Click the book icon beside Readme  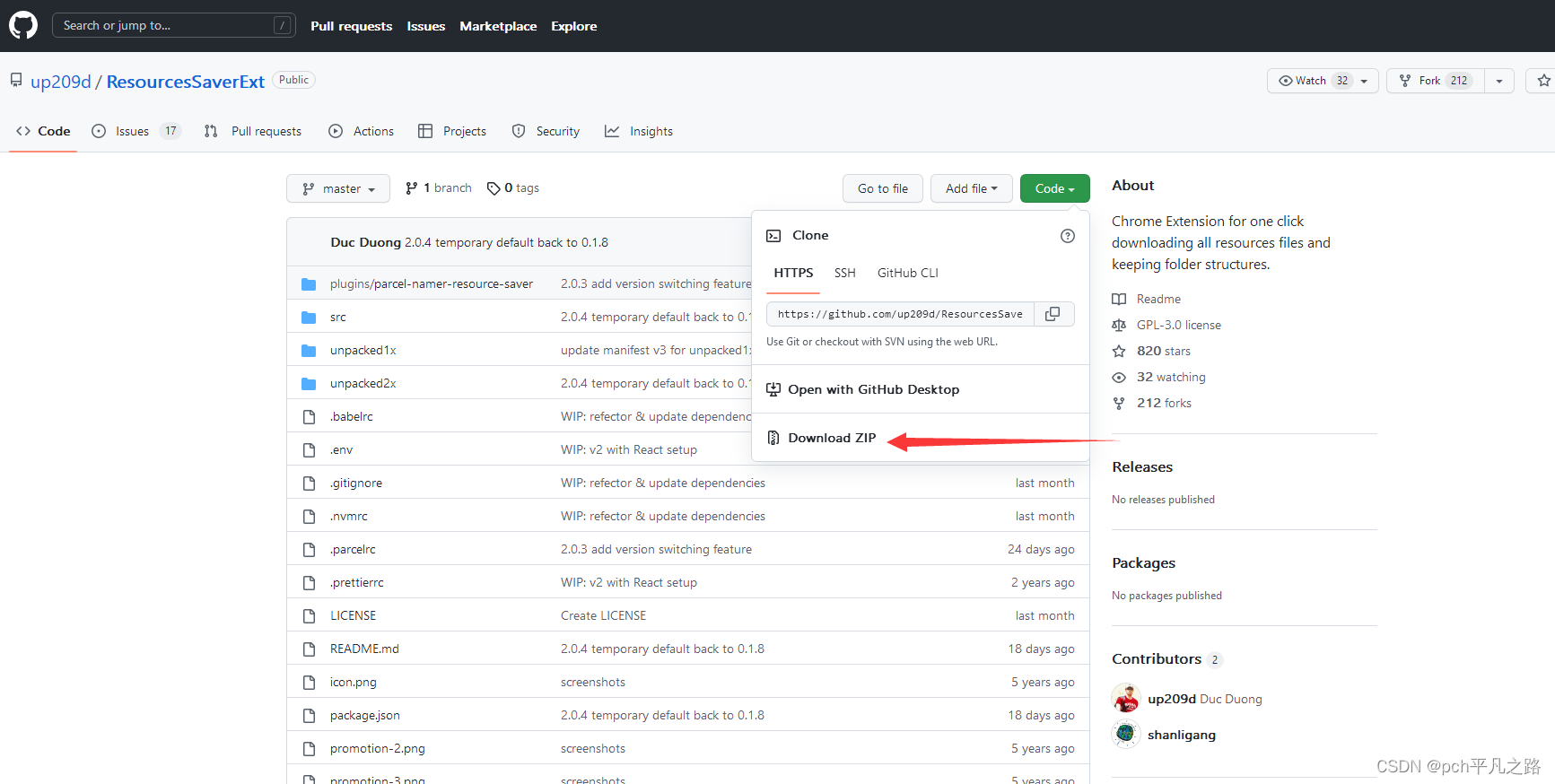point(1119,299)
